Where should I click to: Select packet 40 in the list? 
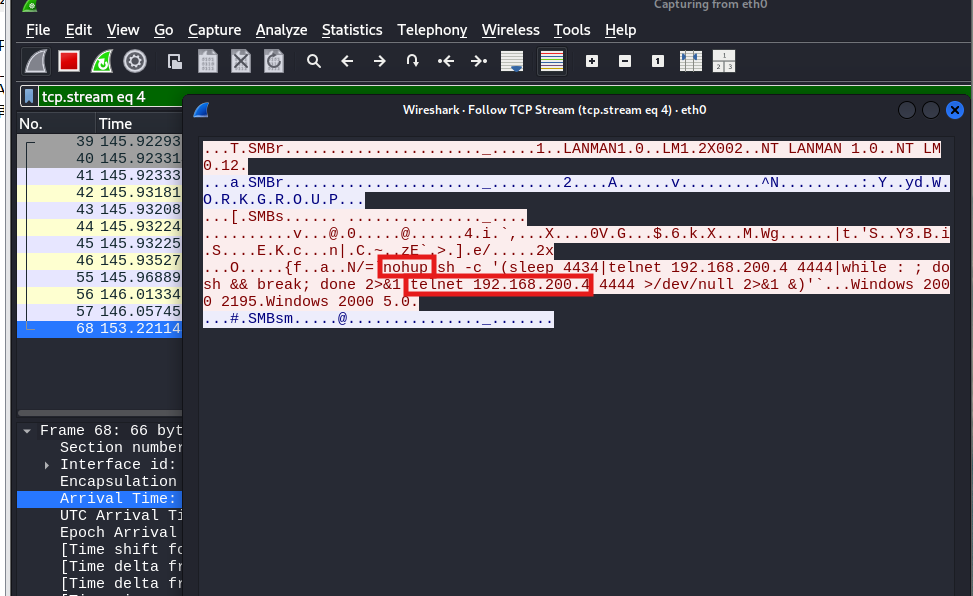(x=100, y=158)
